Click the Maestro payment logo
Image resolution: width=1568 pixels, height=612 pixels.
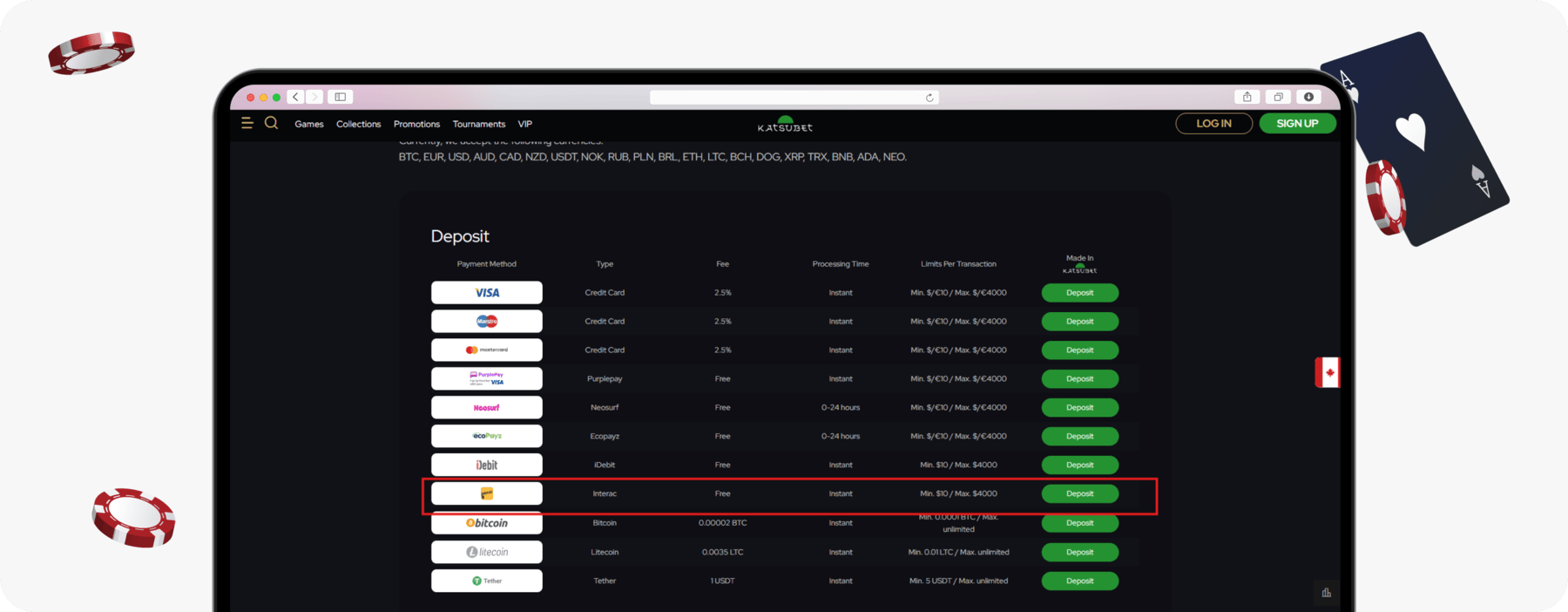[x=487, y=322]
